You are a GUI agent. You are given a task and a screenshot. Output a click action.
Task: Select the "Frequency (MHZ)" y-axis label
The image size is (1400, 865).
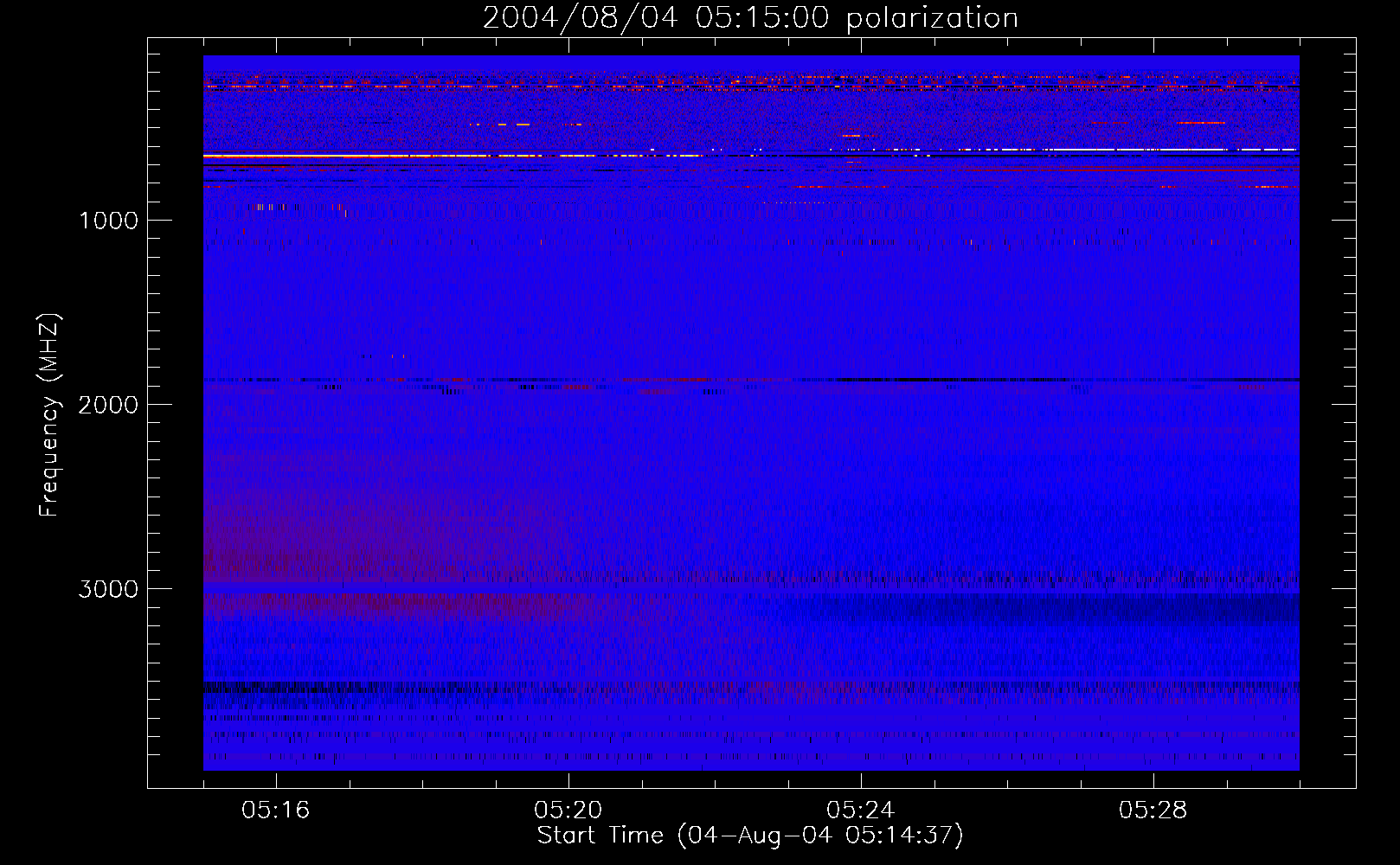point(49,415)
